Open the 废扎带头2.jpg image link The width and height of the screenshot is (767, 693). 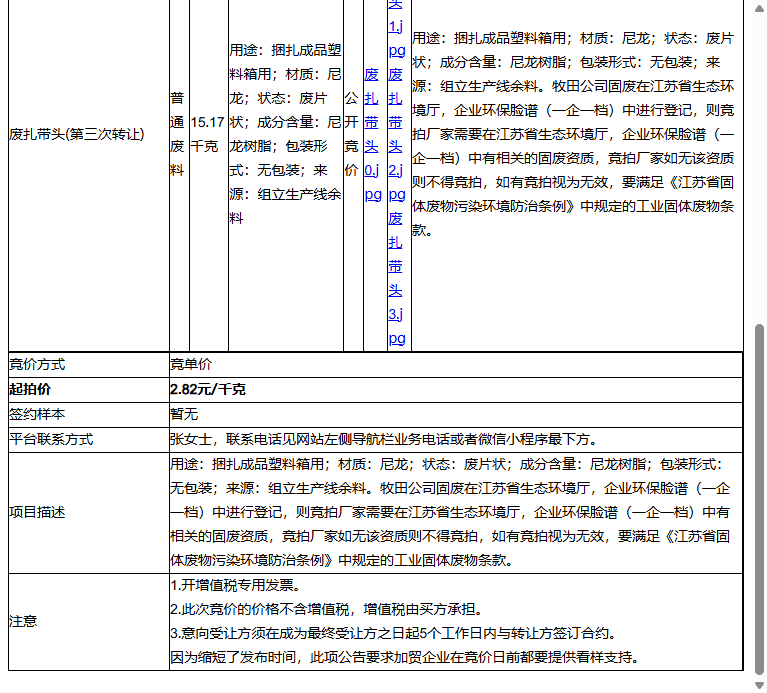[x=396, y=134]
